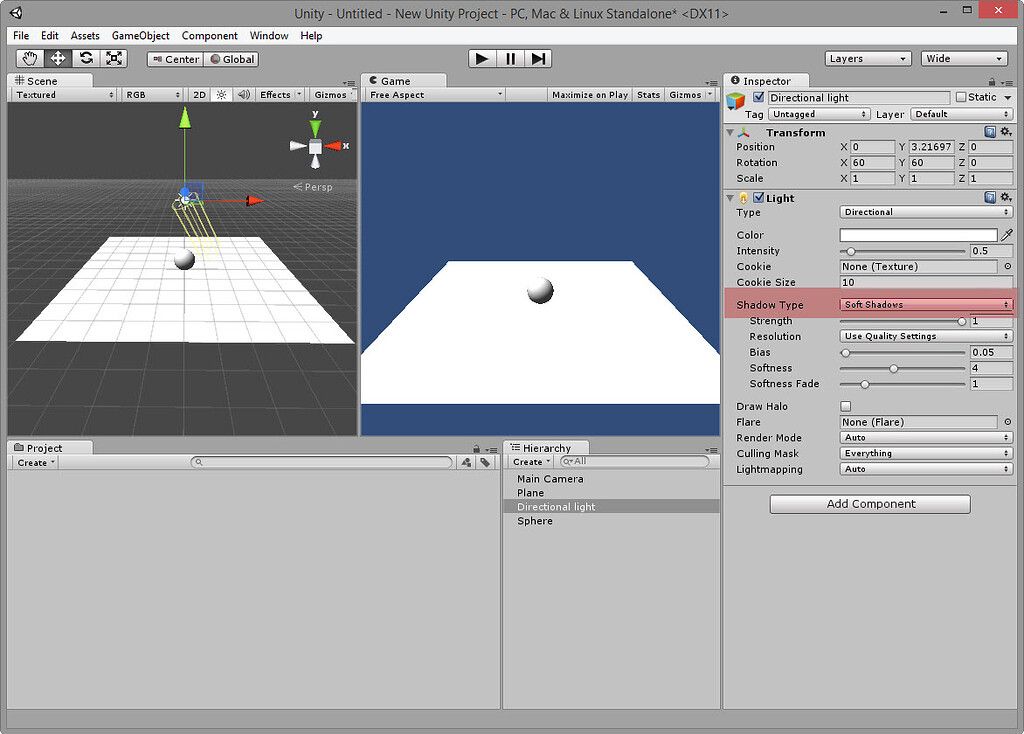Open the Layer Default dropdown
This screenshot has width=1024, height=734.
point(961,114)
